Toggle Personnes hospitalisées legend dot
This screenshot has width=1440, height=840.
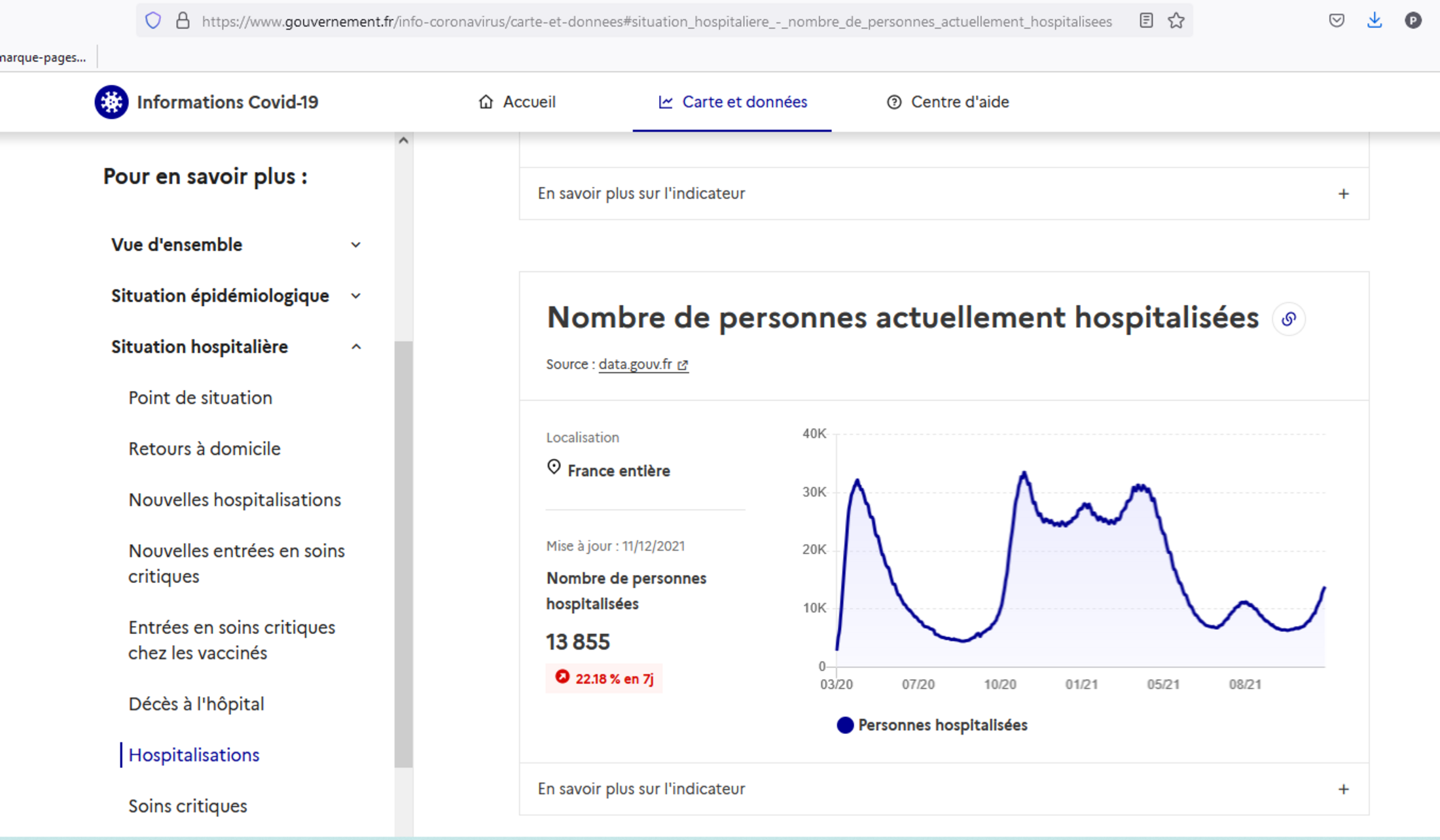click(845, 725)
